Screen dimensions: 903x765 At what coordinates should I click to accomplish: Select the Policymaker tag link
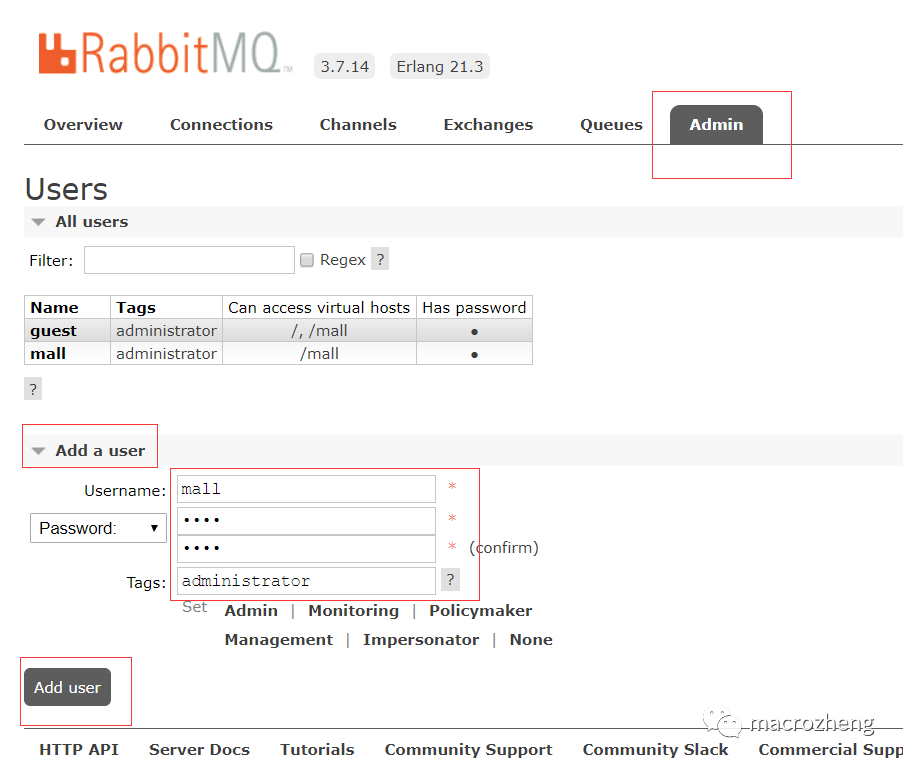480,610
